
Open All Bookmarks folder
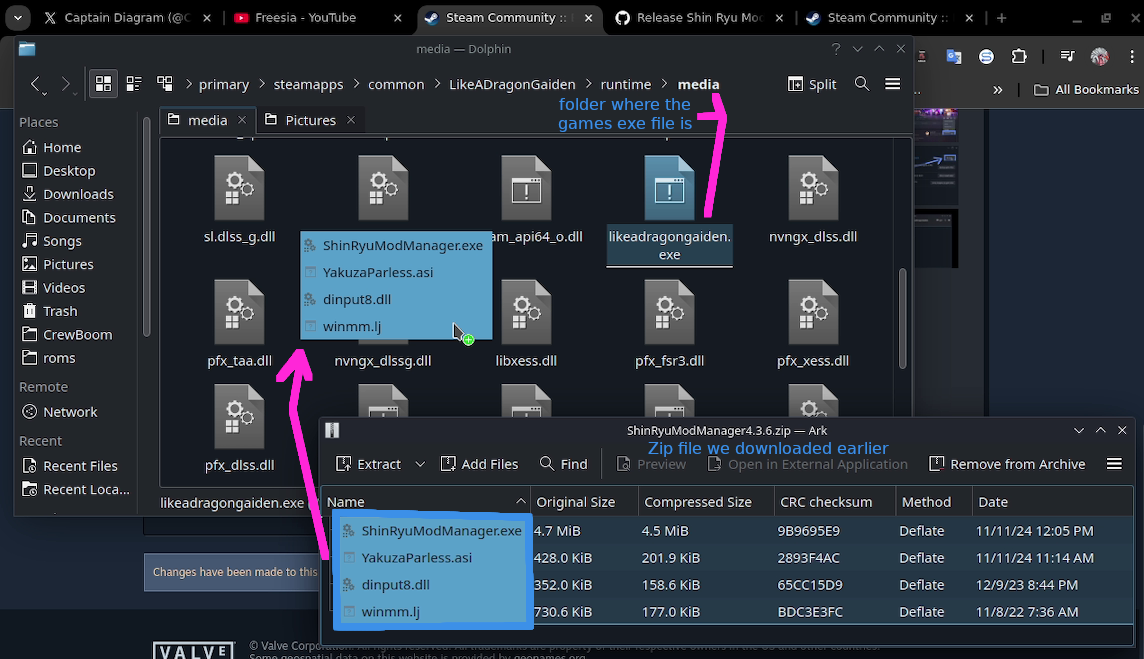[1086, 89]
